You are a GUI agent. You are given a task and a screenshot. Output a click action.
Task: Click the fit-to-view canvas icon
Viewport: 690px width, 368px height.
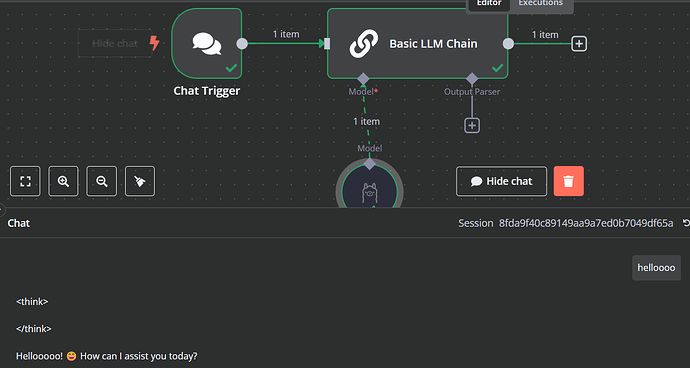(25, 181)
